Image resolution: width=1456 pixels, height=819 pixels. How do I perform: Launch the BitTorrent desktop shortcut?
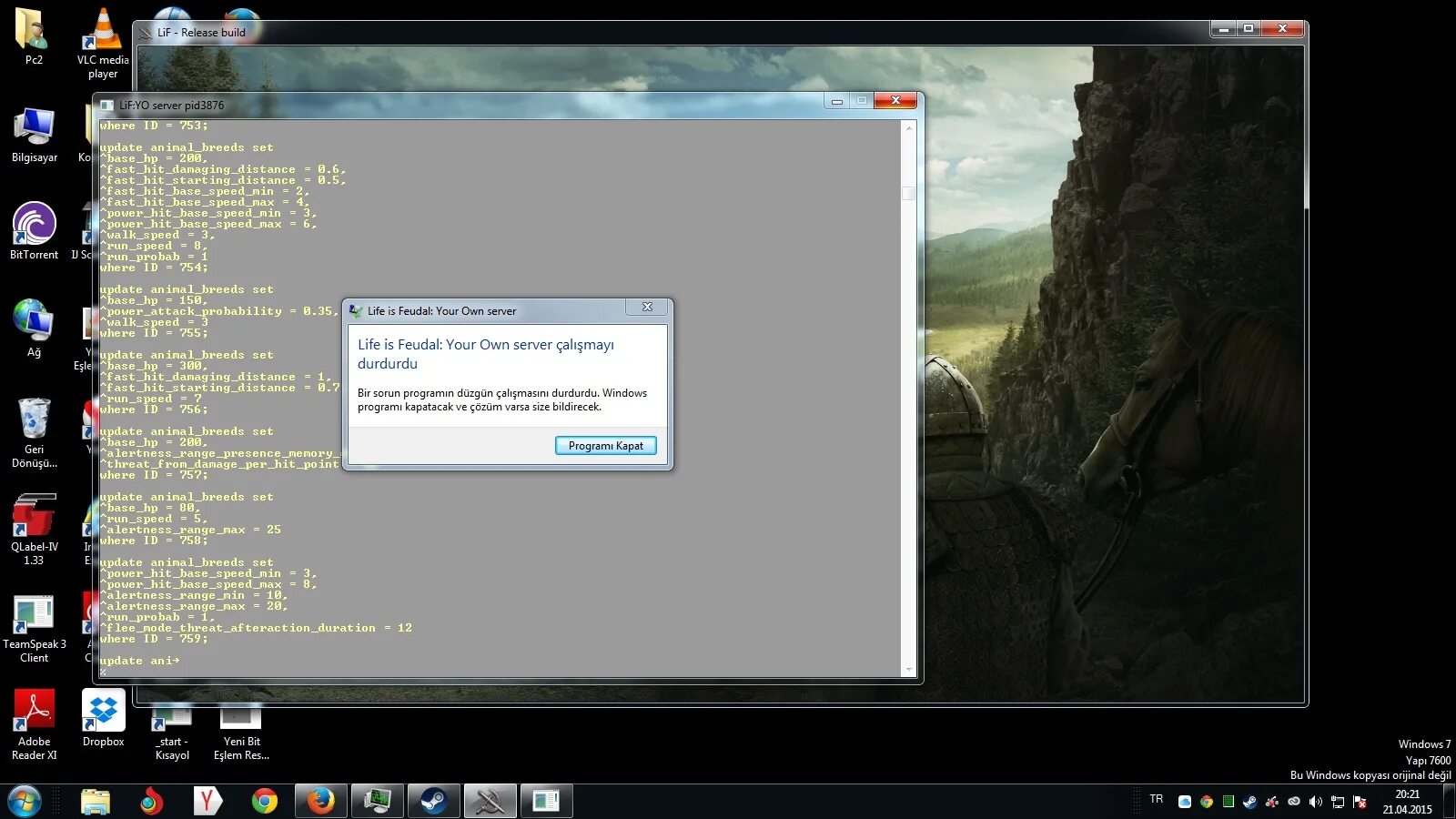pos(35,231)
